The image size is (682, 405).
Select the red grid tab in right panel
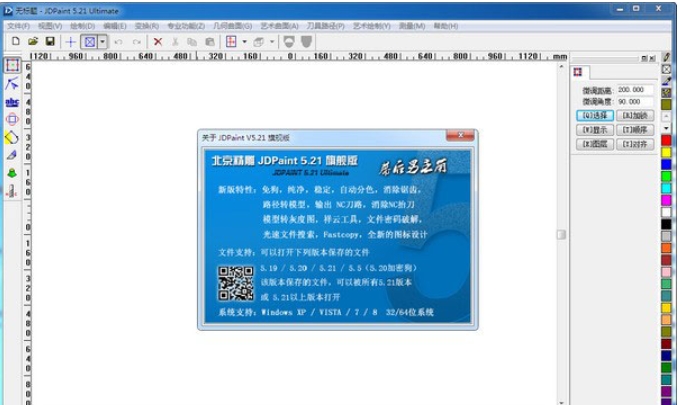coord(578,72)
